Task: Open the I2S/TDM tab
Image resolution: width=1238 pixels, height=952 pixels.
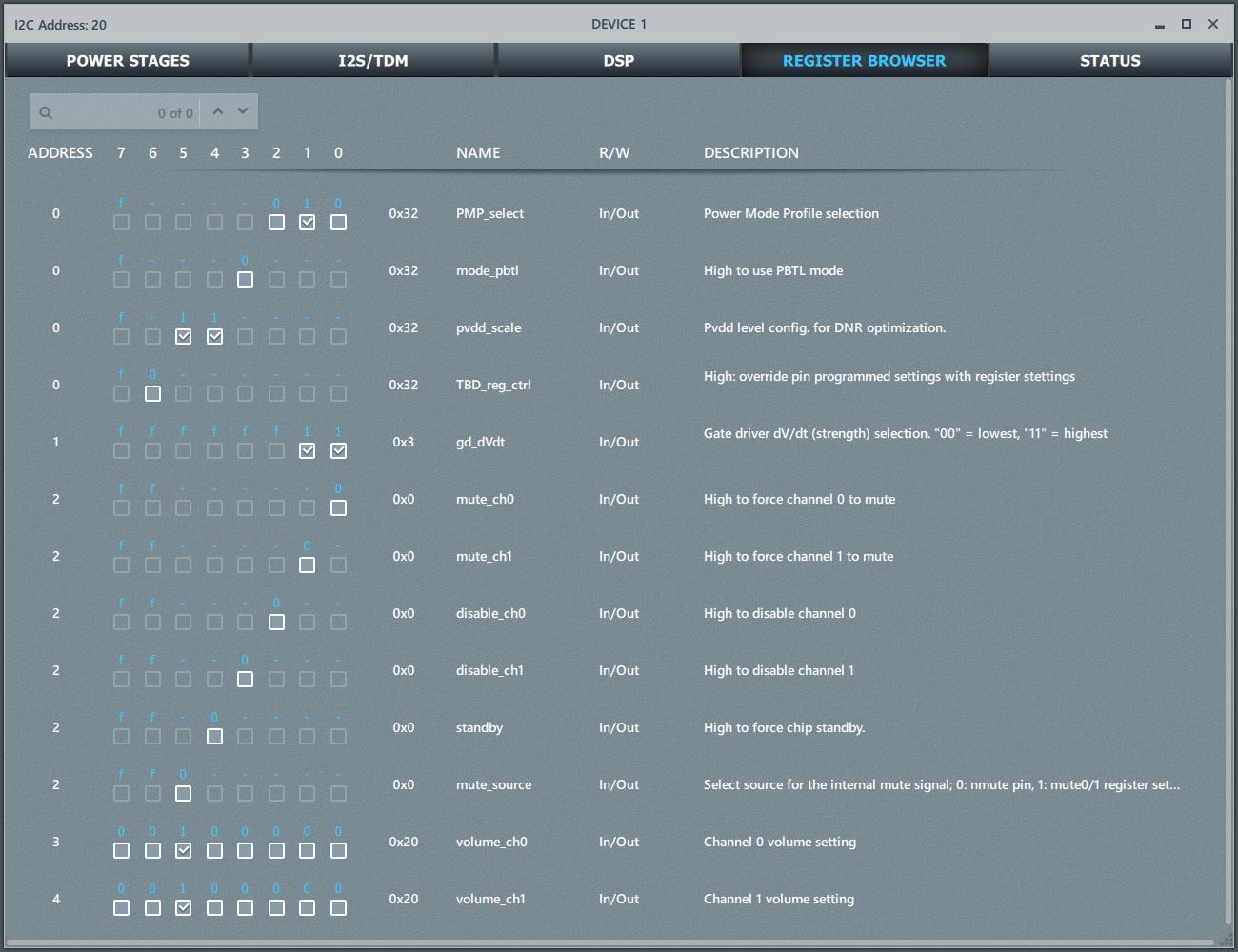Action: tap(373, 61)
